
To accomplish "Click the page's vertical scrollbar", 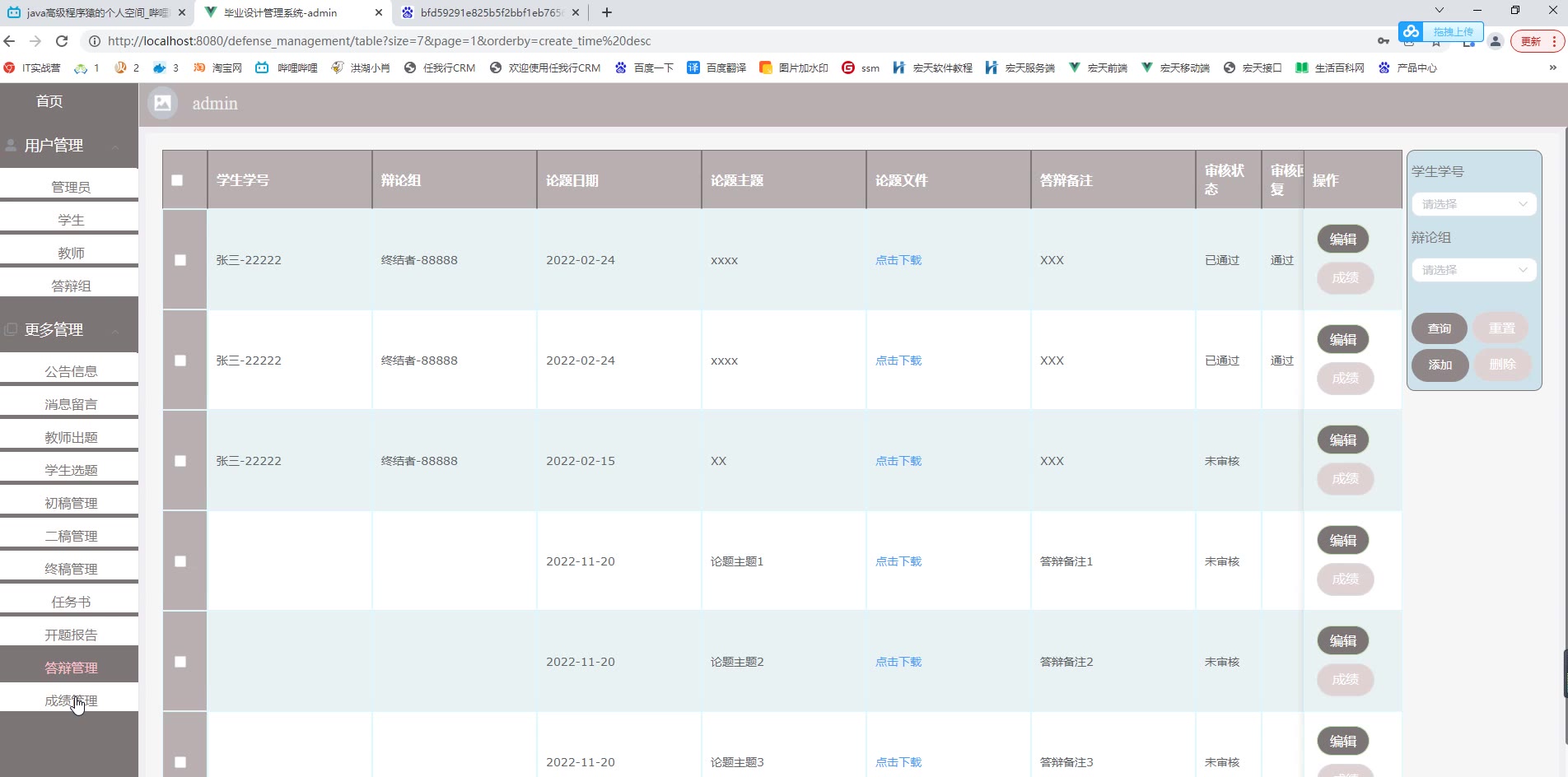I will tap(1564, 675).
